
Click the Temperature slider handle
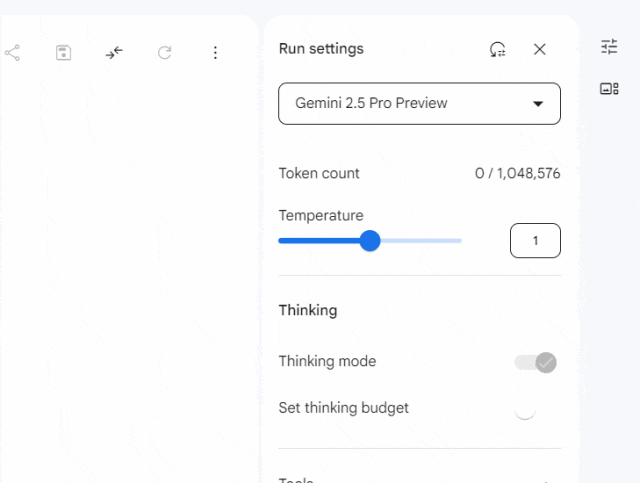pyautogui.click(x=370, y=241)
